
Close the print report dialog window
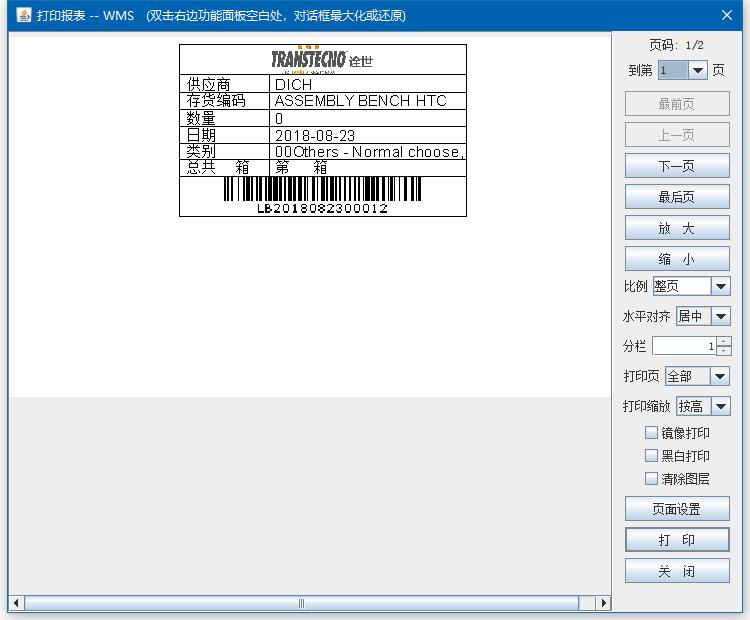click(727, 15)
